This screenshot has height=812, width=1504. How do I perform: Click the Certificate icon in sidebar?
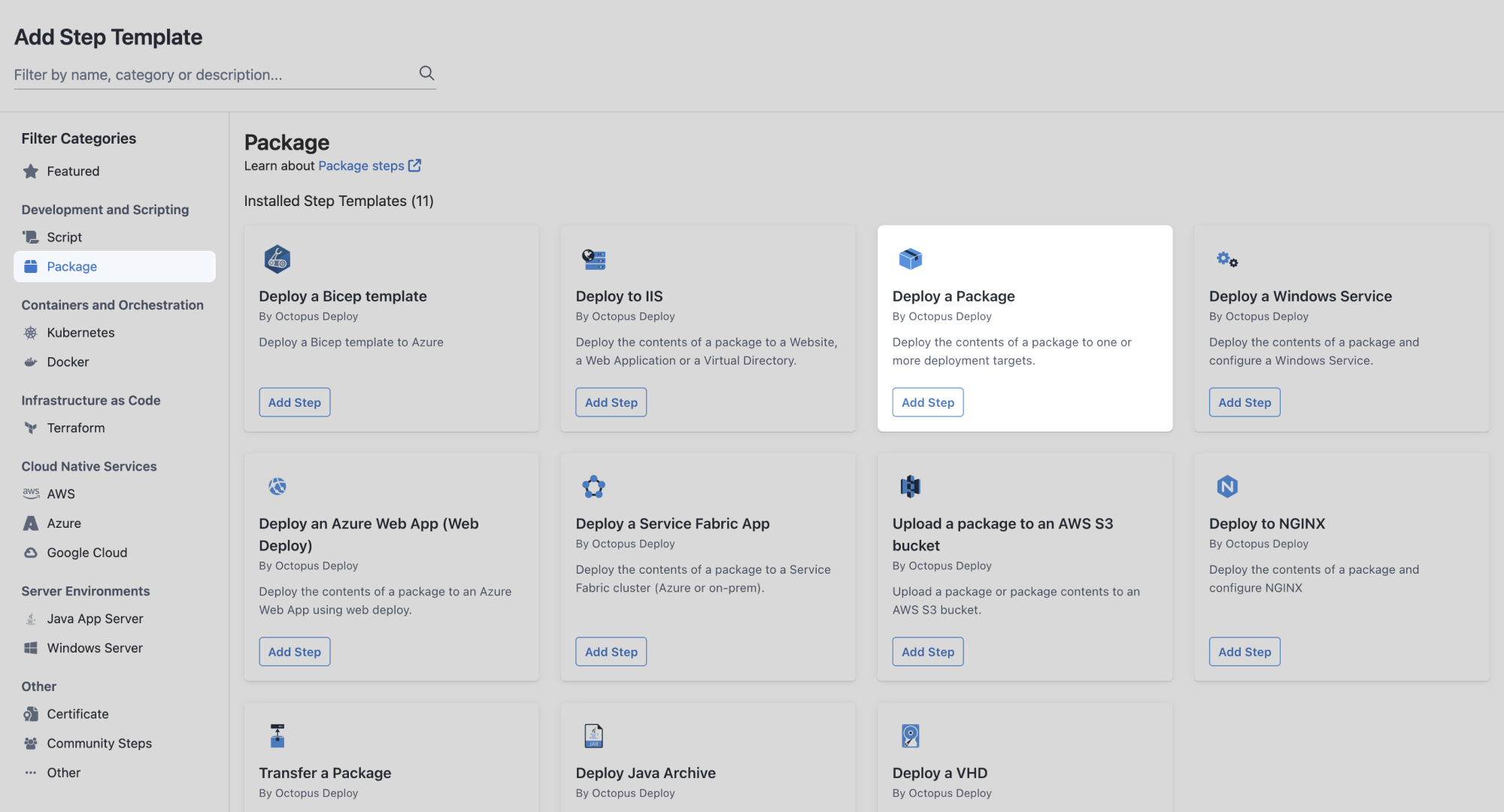point(31,714)
